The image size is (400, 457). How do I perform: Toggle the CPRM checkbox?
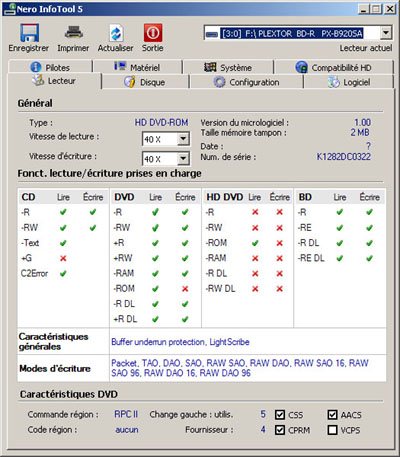tap(280, 430)
